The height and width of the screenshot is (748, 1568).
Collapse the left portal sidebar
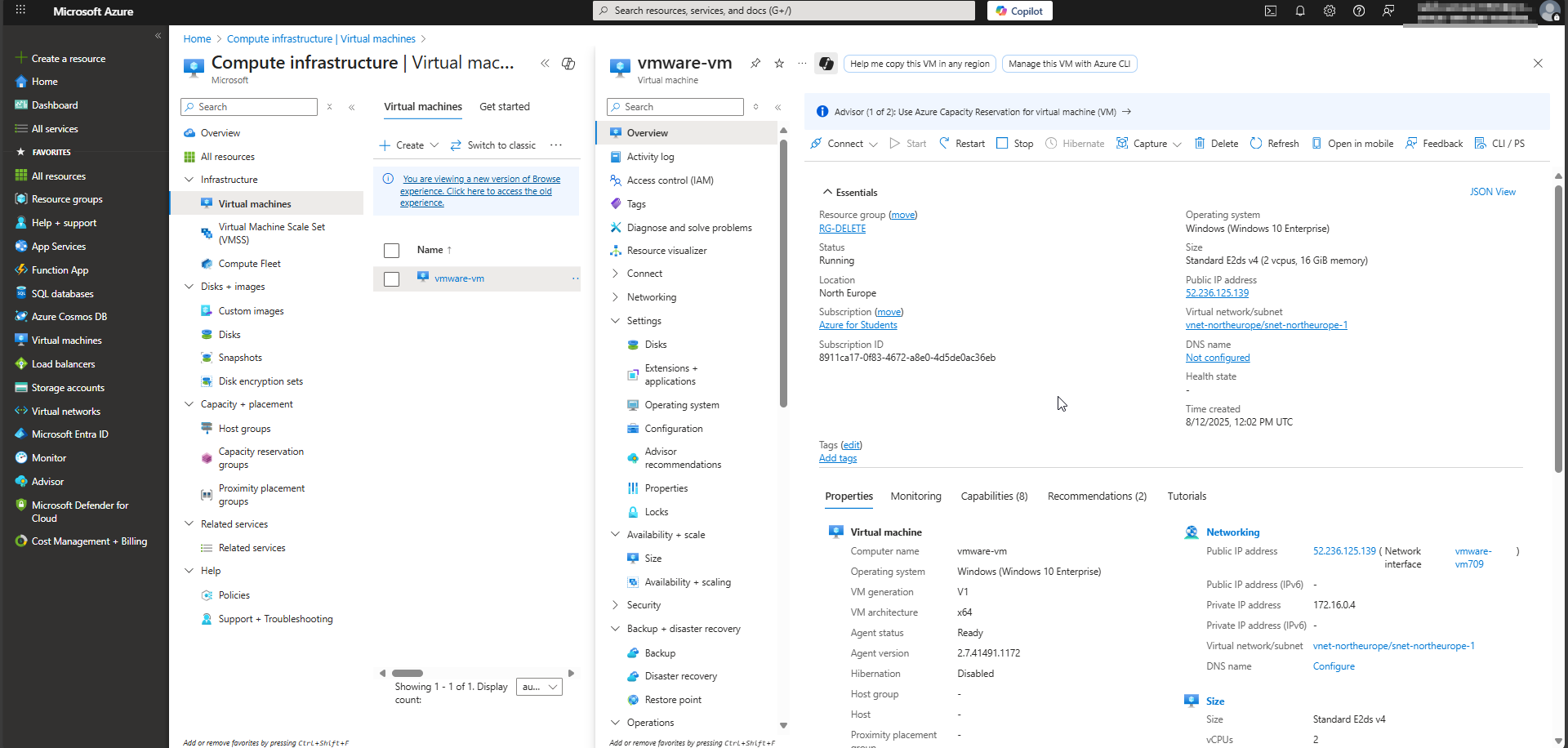[x=158, y=36]
